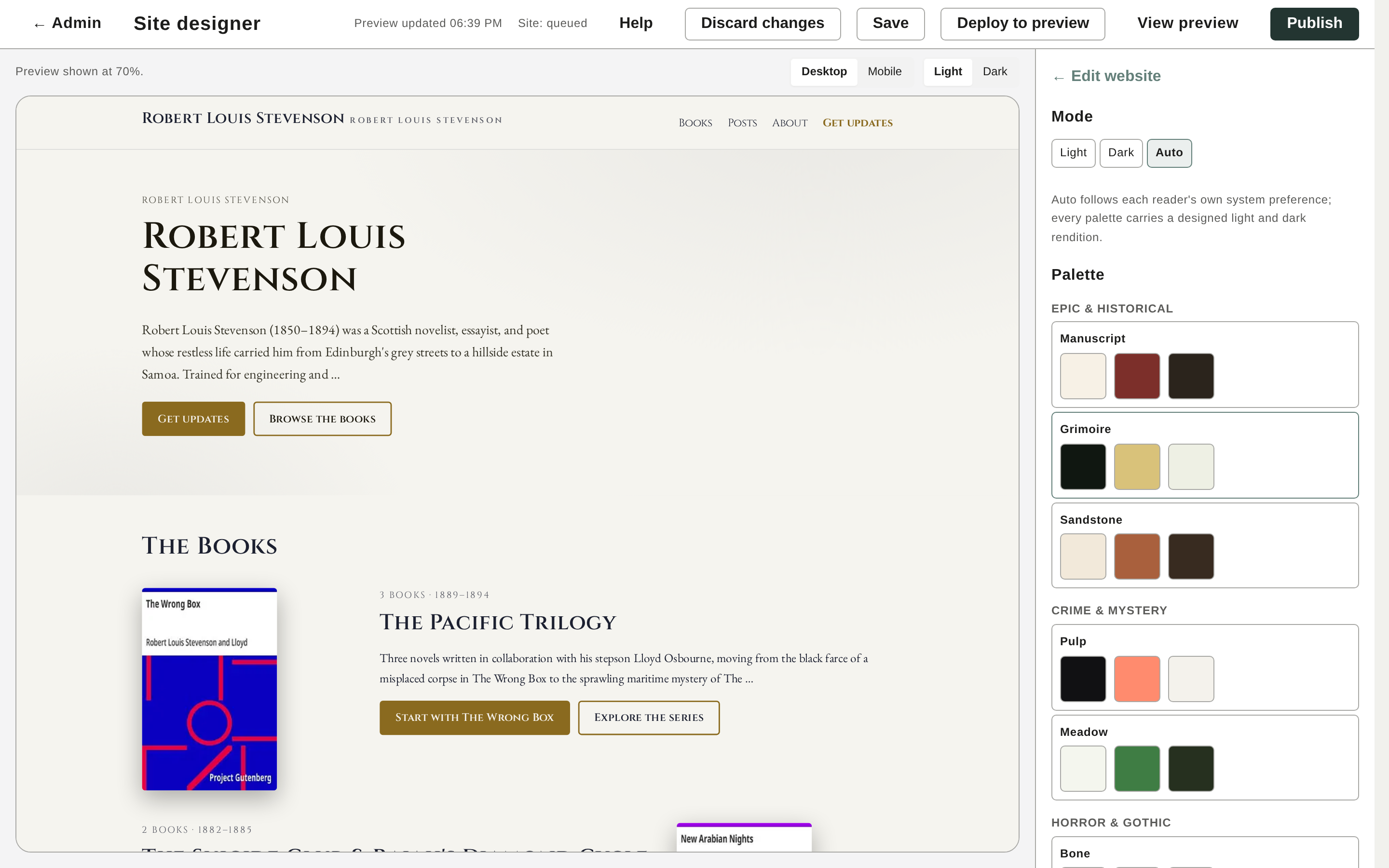Click Discard changes button
This screenshot has width=1389, height=868.
762,24
